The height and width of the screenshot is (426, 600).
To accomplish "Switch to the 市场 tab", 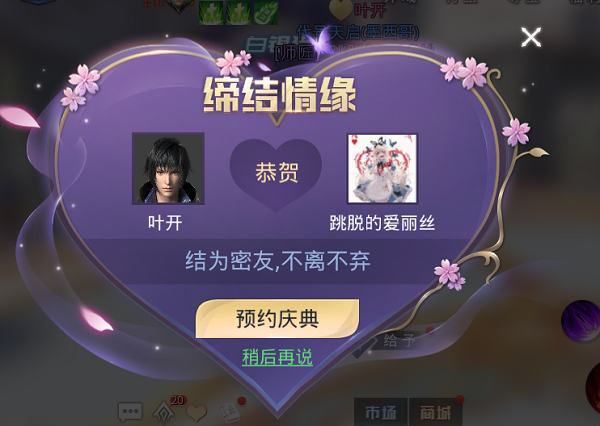I will click(x=380, y=413).
